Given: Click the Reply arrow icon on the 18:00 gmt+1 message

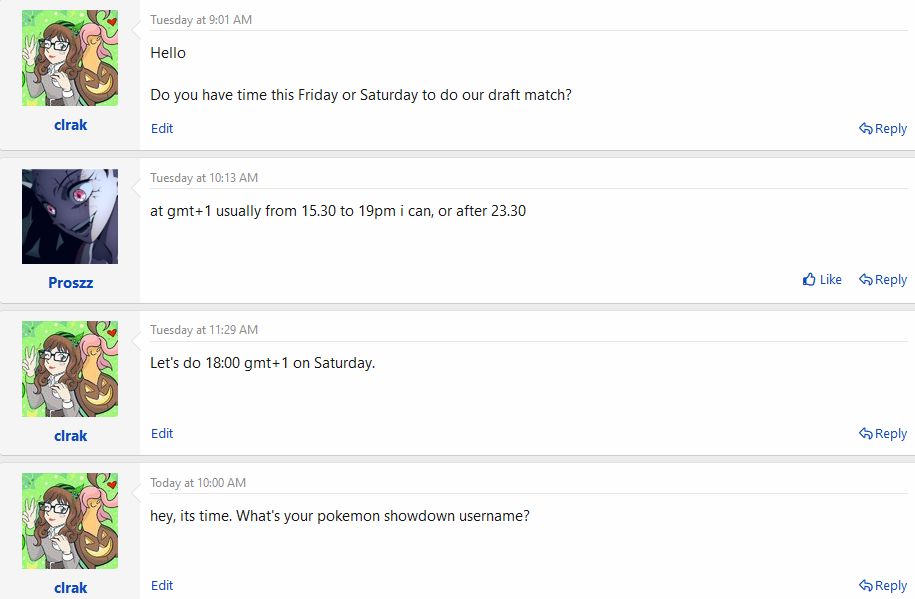Looking at the screenshot, I should pyautogui.click(x=866, y=434).
